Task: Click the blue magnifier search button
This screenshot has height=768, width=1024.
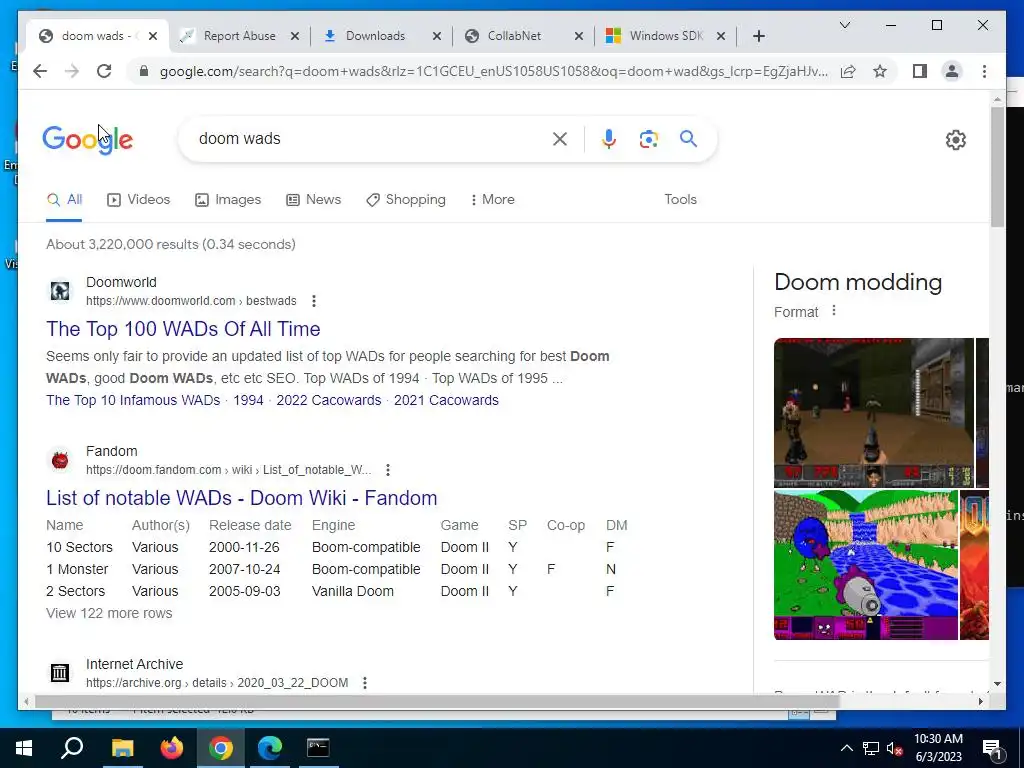Action: coord(688,138)
